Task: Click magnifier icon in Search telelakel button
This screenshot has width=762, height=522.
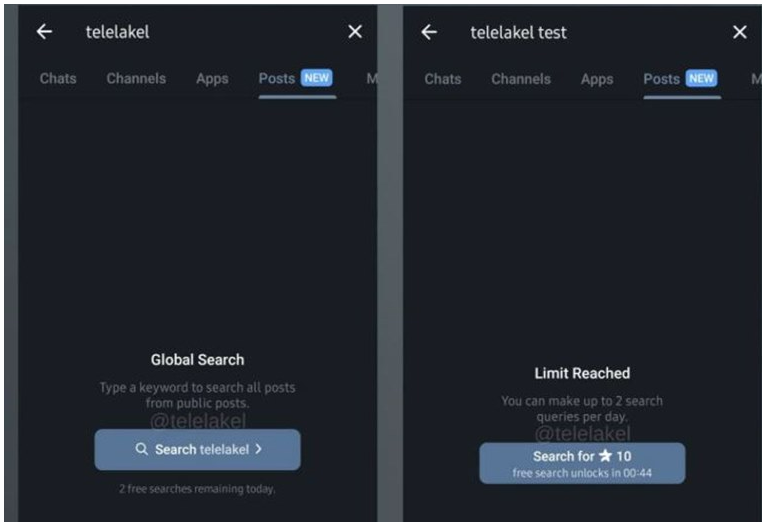Action: [141, 449]
